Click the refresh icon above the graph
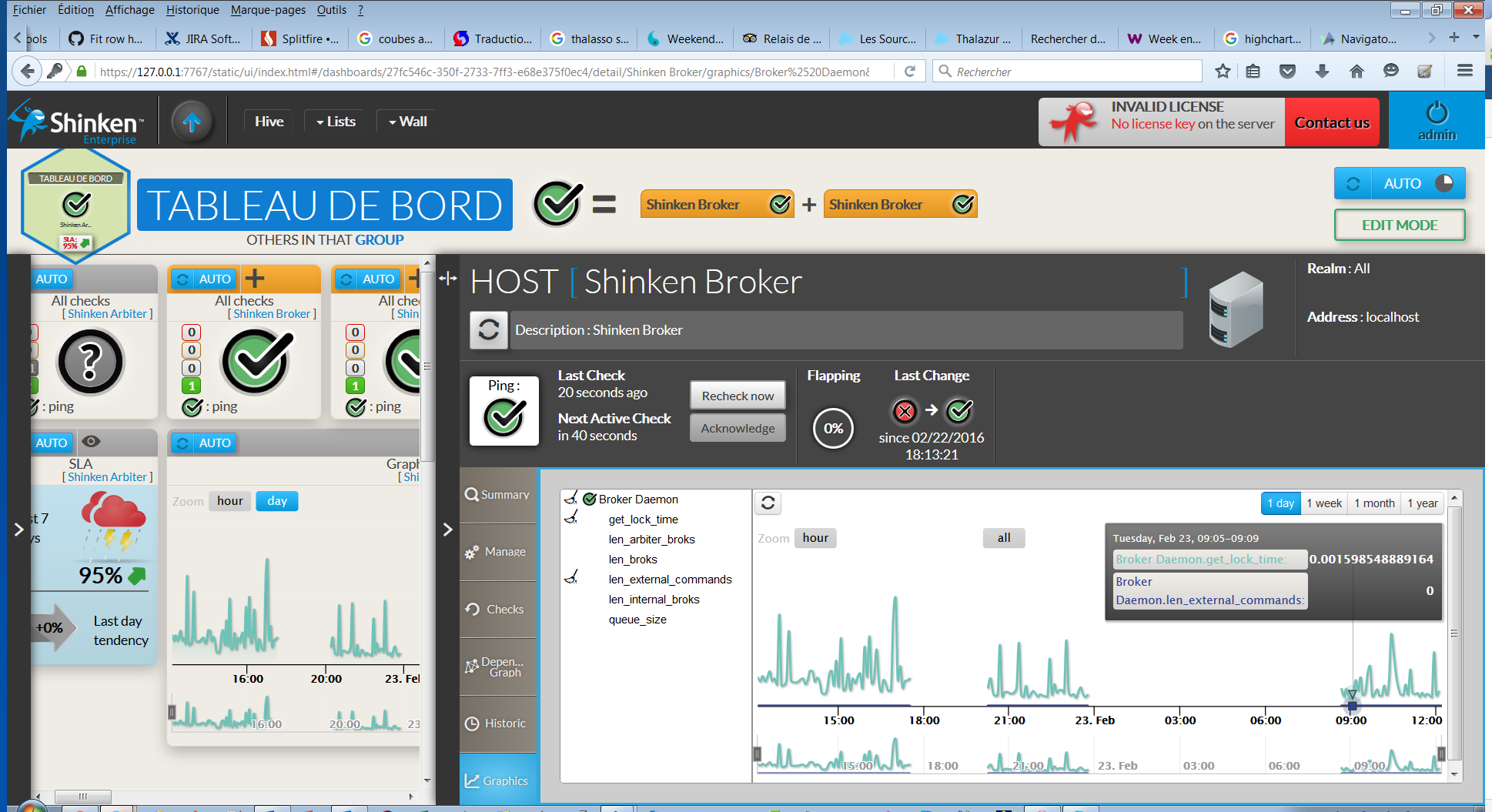The height and width of the screenshot is (812, 1492). pyautogui.click(x=768, y=503)
